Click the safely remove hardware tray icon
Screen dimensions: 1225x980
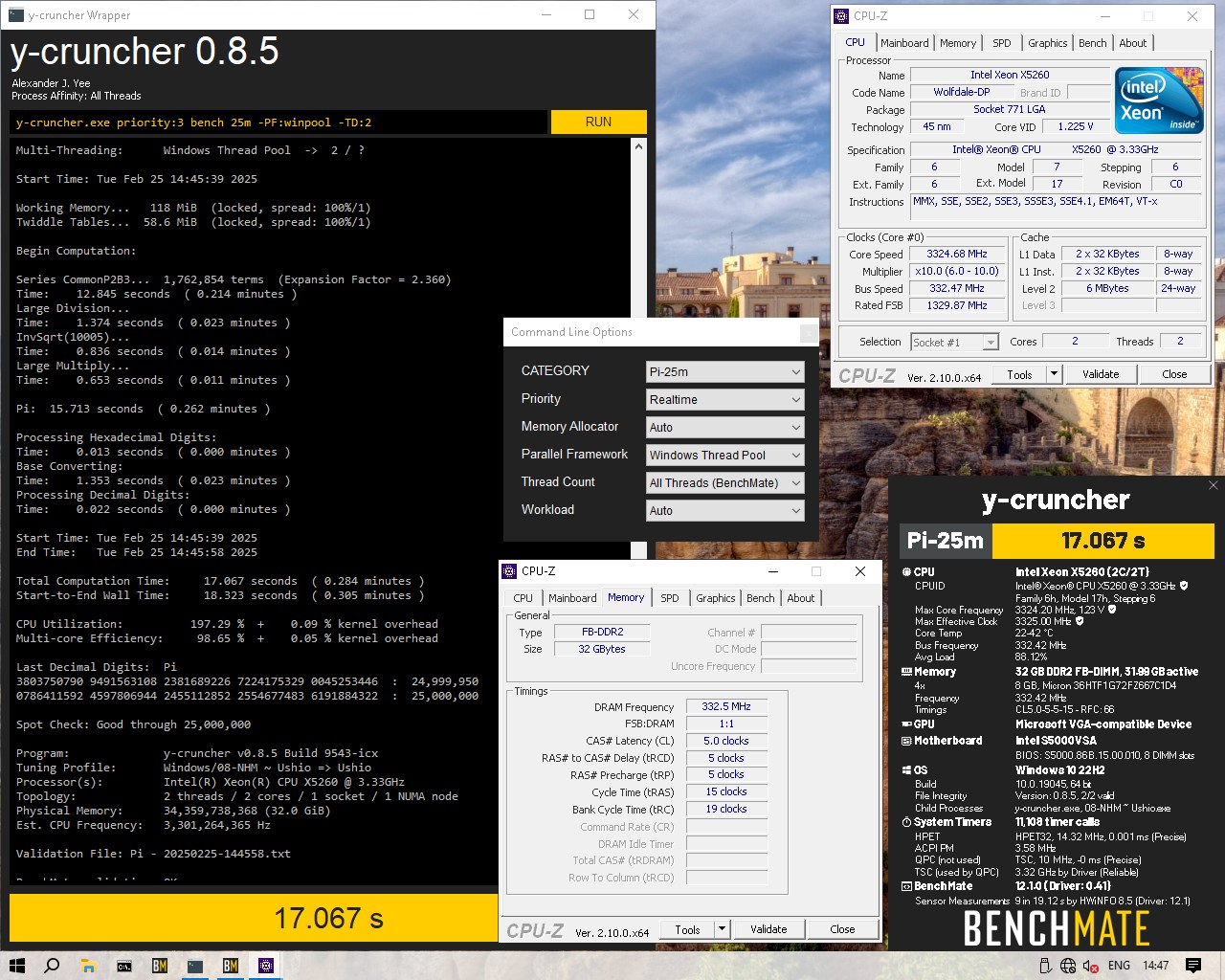(1046, 966)
